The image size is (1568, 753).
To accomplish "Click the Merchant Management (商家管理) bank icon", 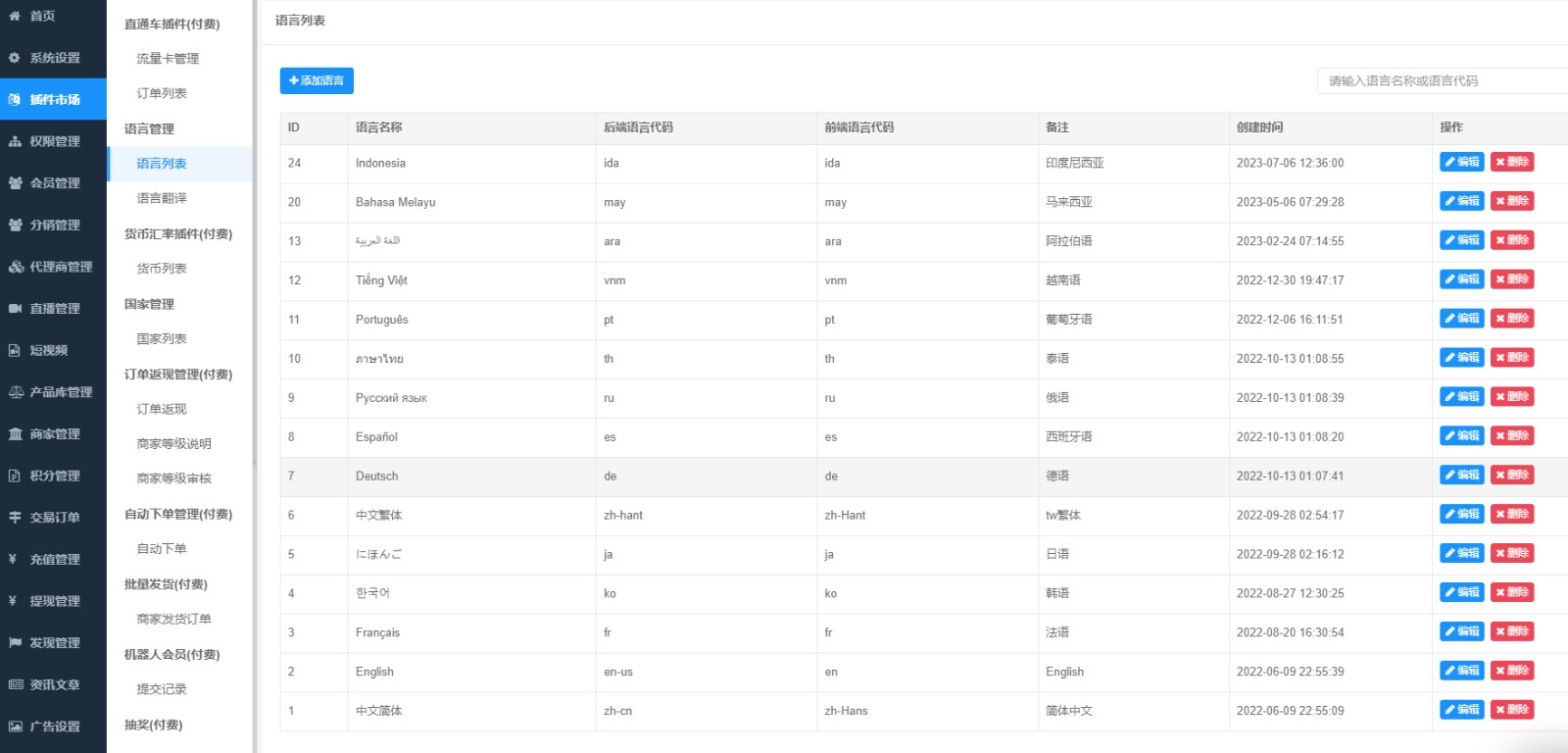I will [15, 433].
